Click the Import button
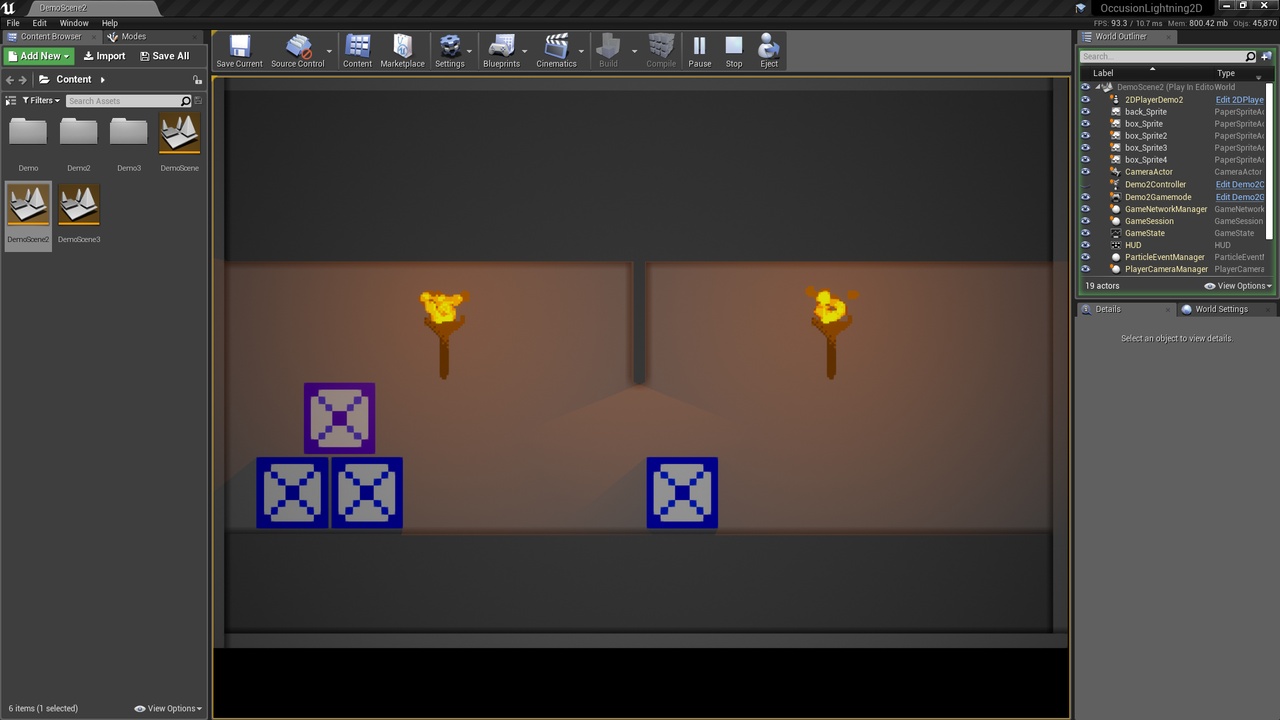1280x720 pixels. [x=104, y=56]
